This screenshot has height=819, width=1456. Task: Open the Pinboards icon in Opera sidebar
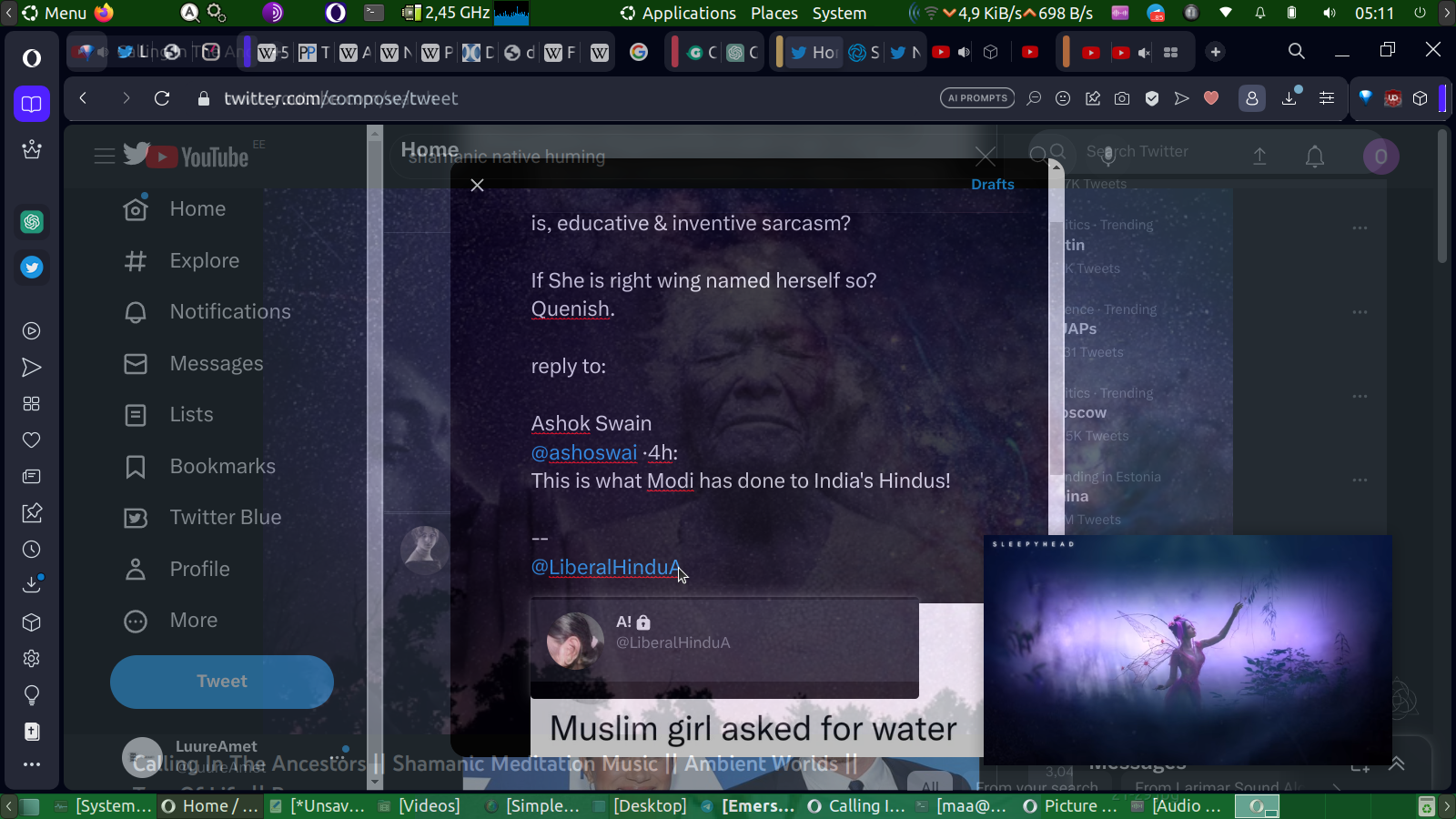(32, 513)
